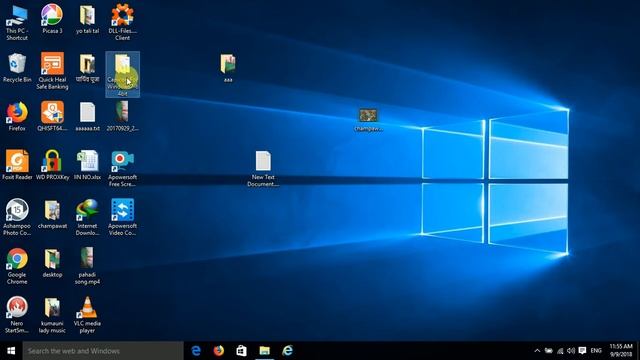Show hidden system tray icons
The height and width of the screenshot is (360, 640).
pos(537,351)
